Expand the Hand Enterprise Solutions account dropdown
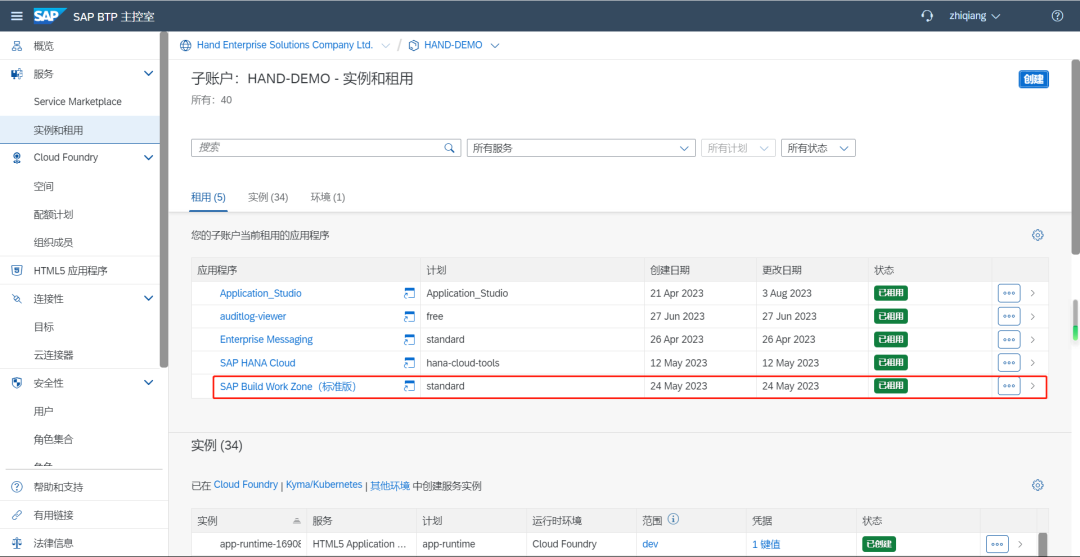Viewport: 1080px width, 557px height. 385,45
